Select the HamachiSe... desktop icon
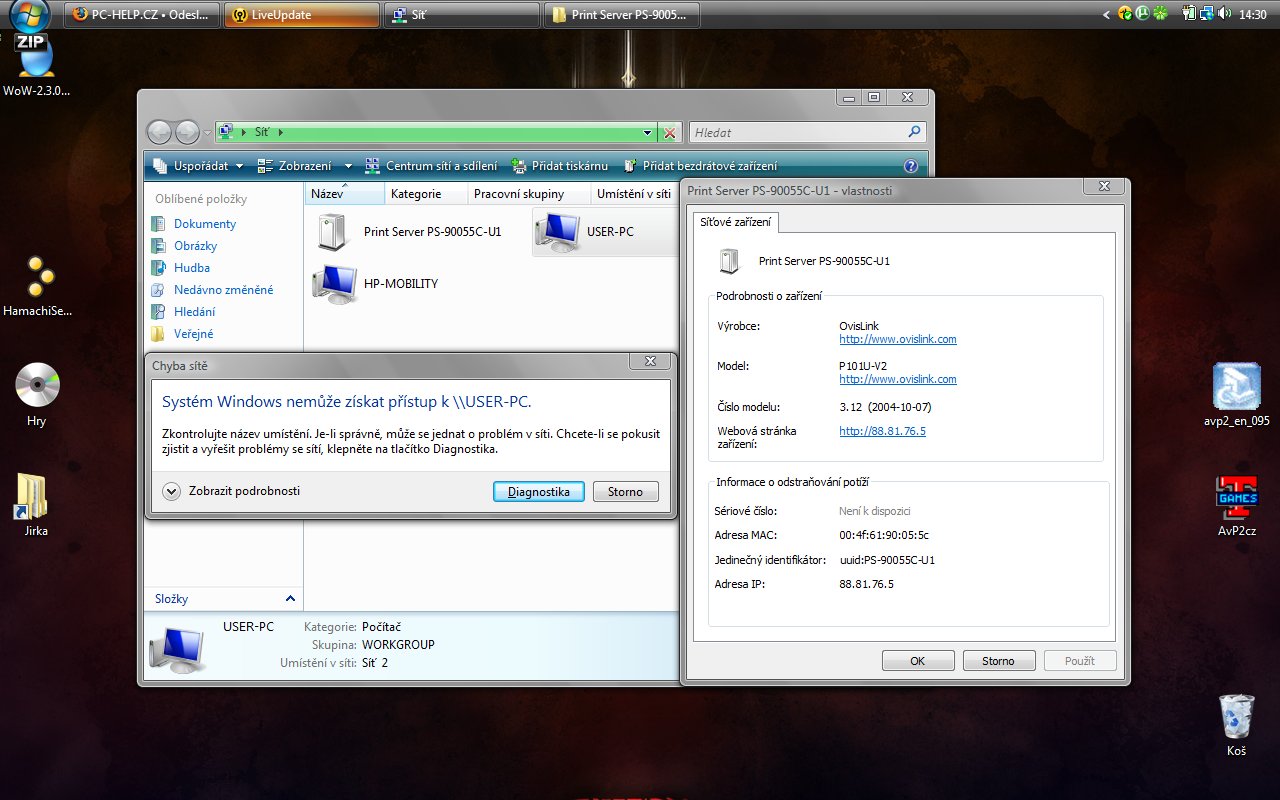This screenshot has height=800, width=1280. coord(37,285)
